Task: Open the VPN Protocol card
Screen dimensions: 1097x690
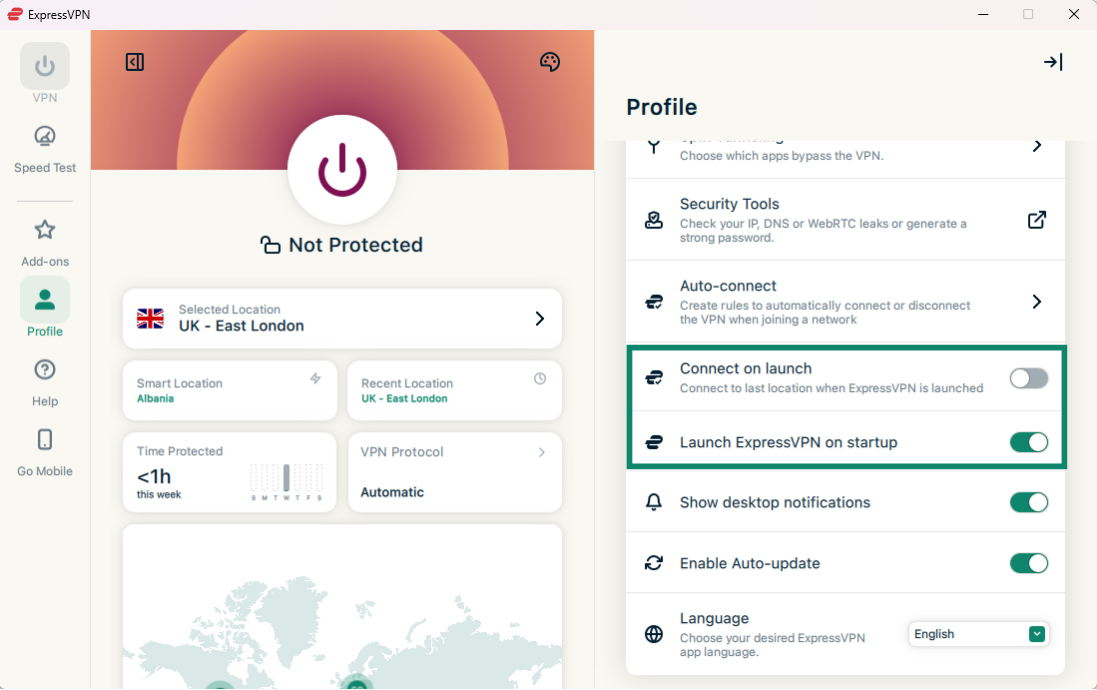Action: 454,471
